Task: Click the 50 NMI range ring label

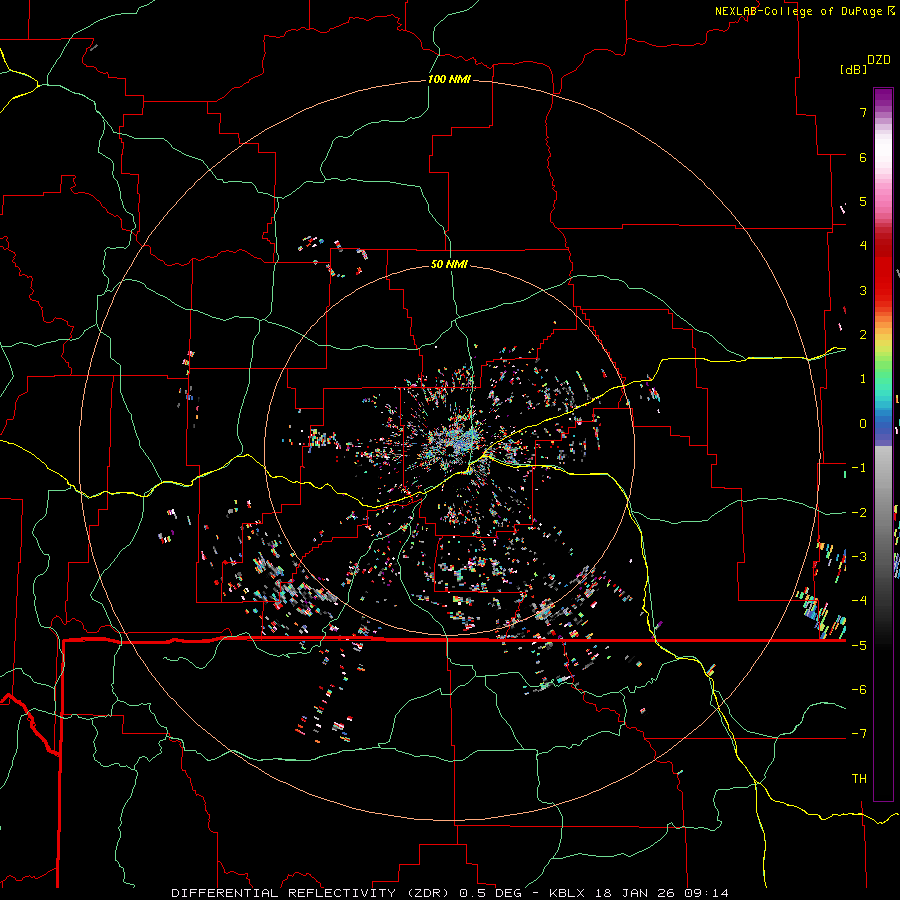Action: pos(449,264)
